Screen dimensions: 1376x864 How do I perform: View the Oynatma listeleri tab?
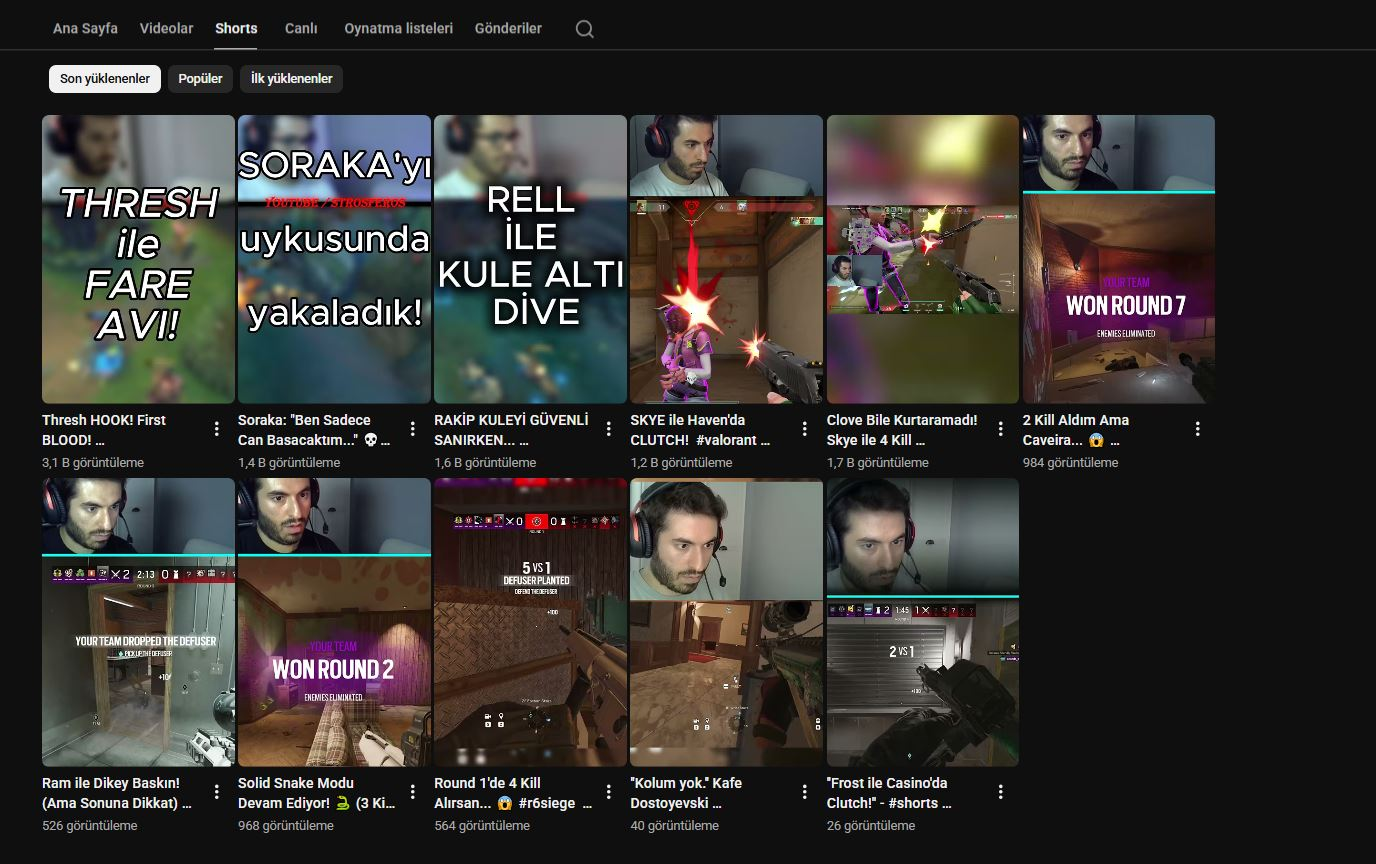click(x=398, y=28)
